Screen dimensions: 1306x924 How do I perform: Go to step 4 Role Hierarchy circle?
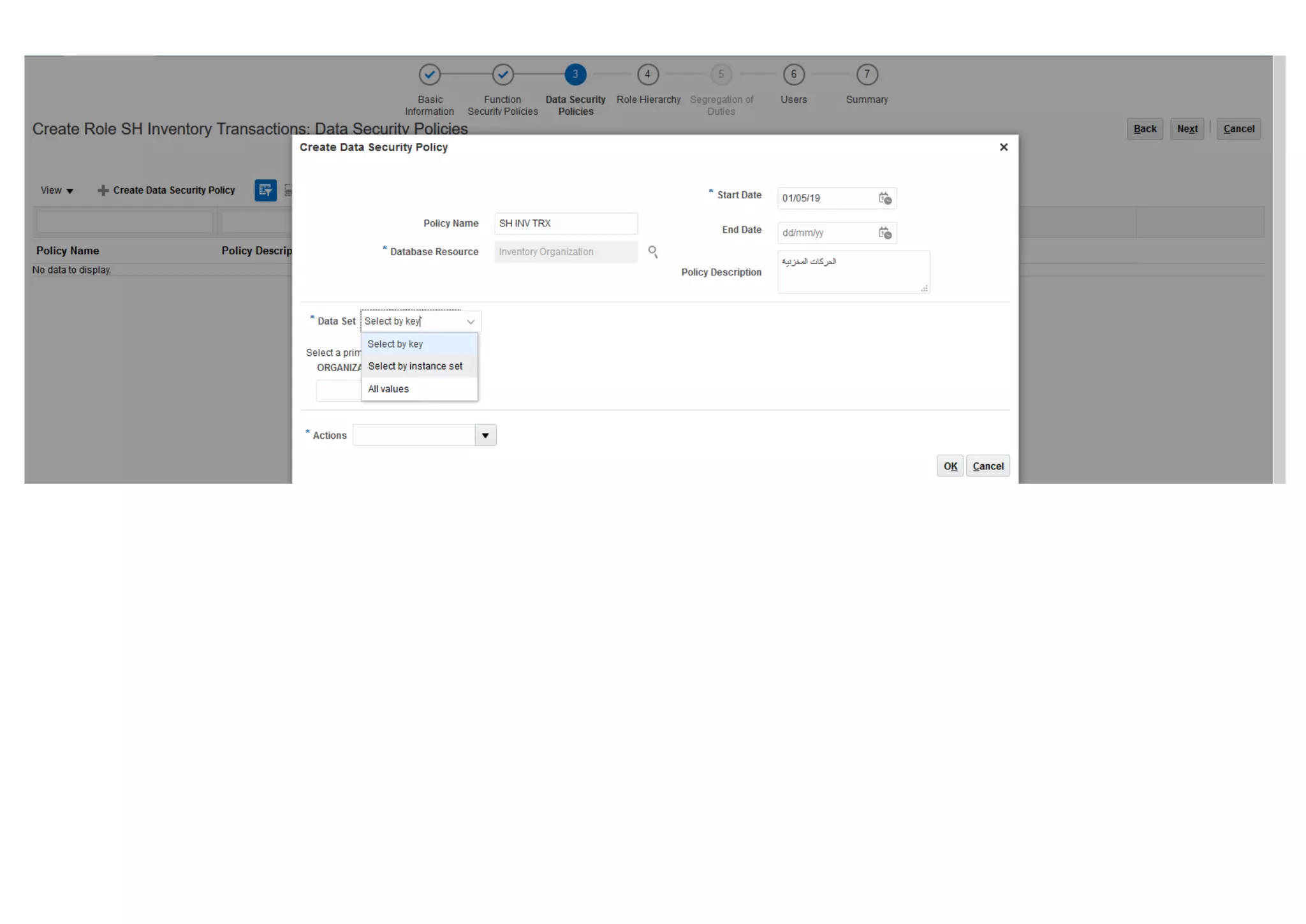pos(647,75)
